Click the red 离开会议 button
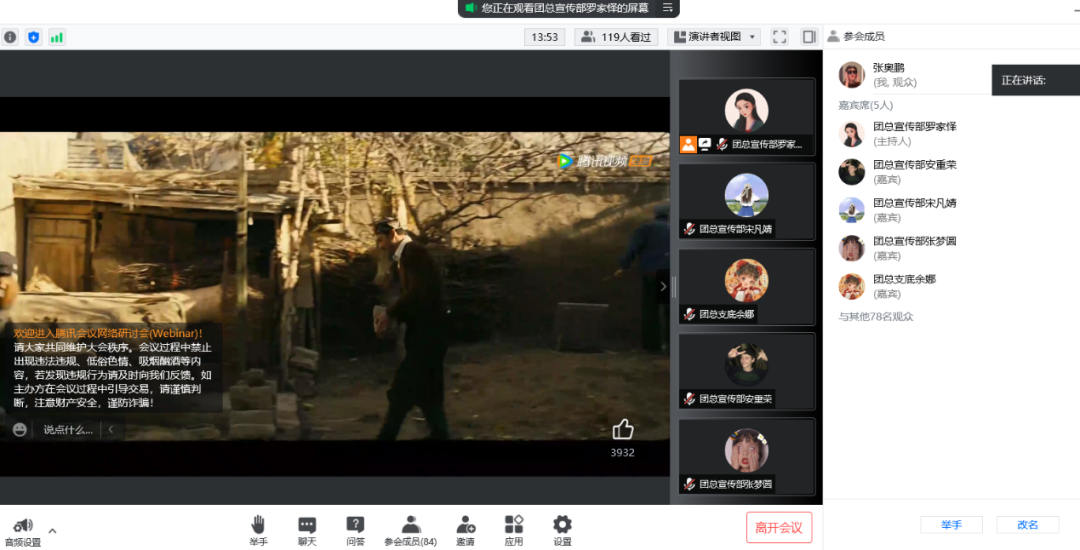 tap(779, 527)
